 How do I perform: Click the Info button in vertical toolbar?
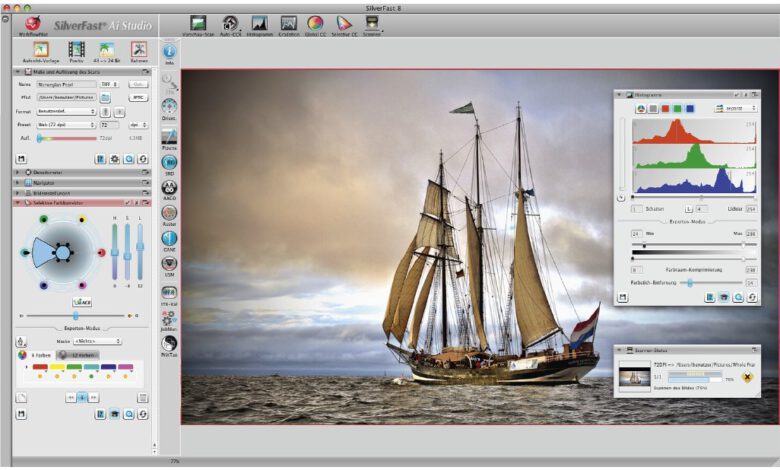(169, 50)
